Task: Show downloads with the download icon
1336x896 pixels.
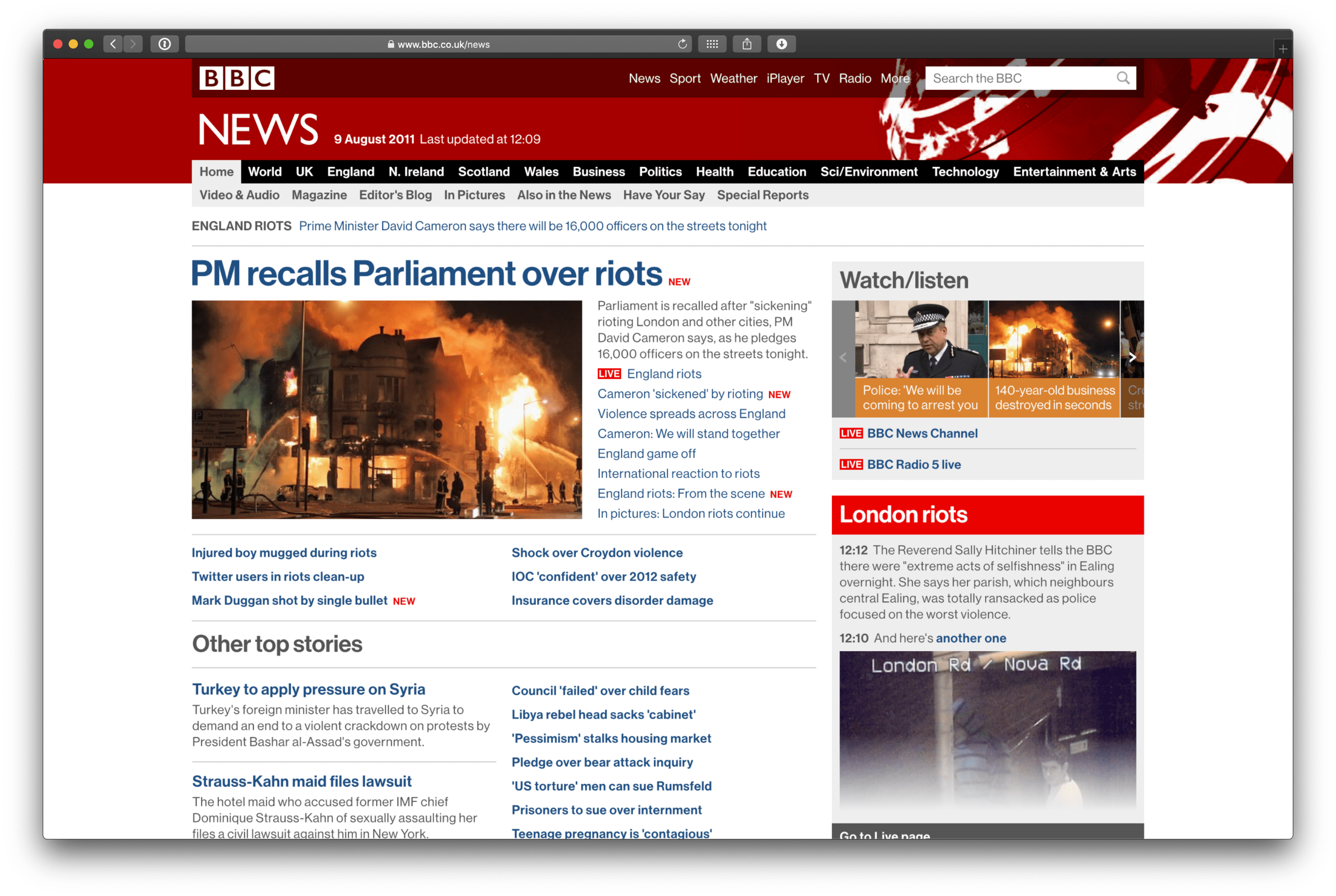Action: (782, 44)
